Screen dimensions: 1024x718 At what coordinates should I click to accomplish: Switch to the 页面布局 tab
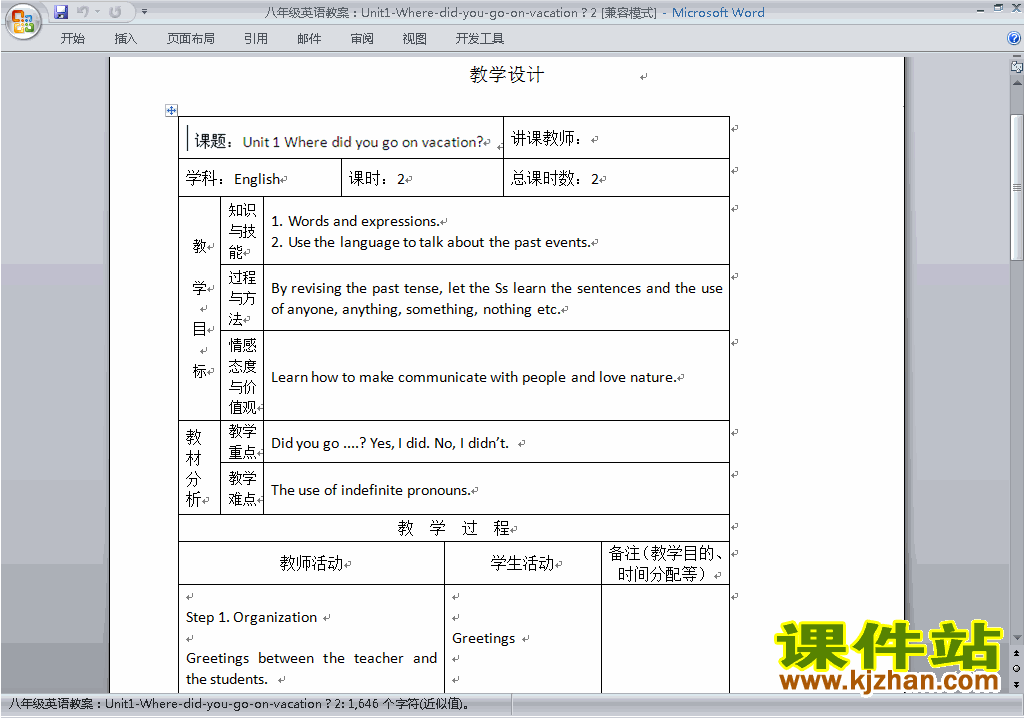coord(191,39)
